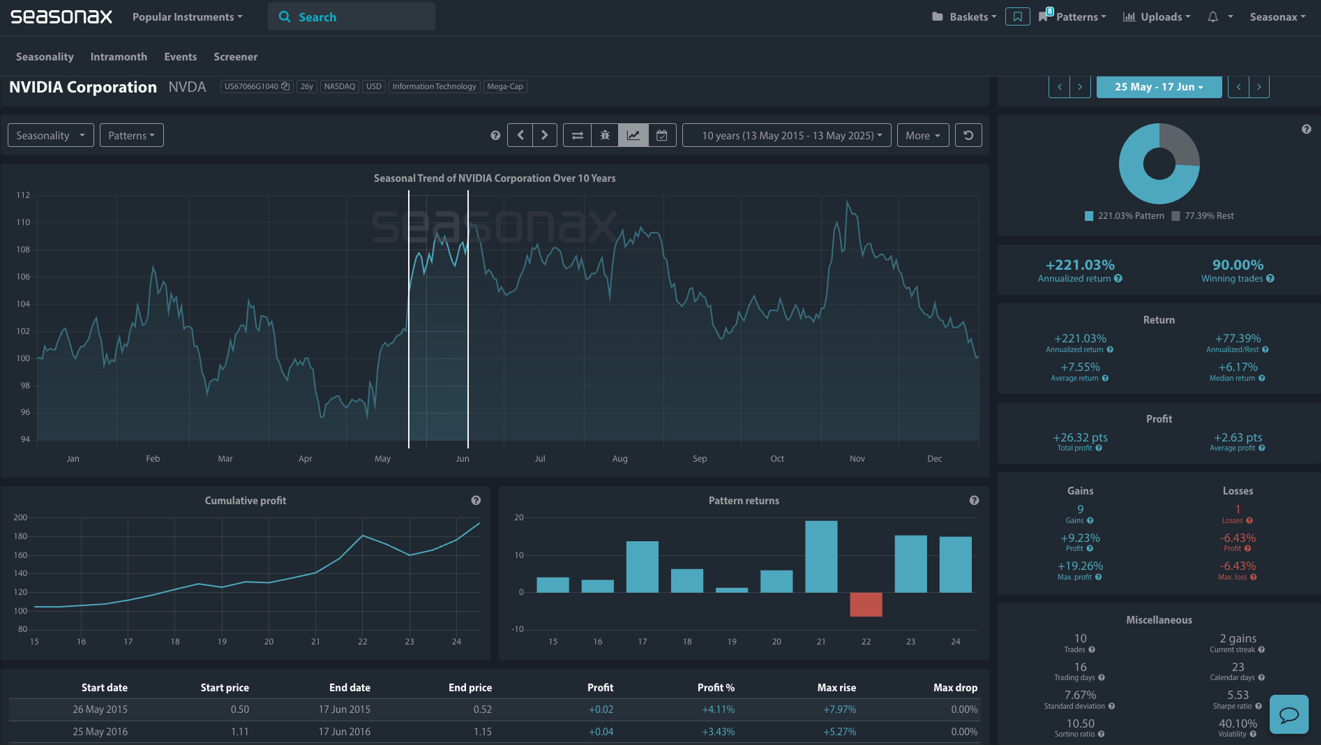Toggle the bug icon button in chart toolbar
This screenshot has height=746, width=1321.
point(605,135)
